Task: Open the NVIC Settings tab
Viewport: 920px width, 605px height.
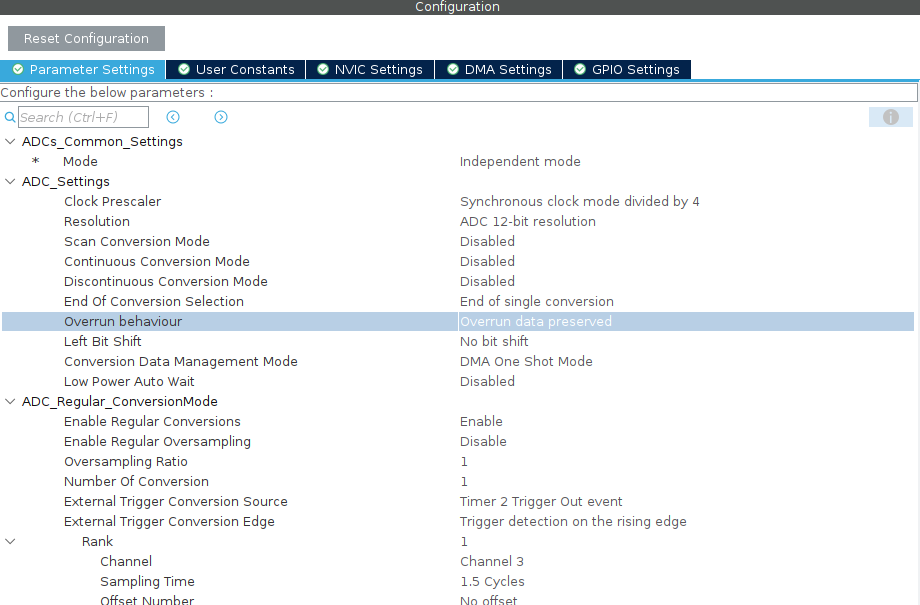Action: click(370, 69)
